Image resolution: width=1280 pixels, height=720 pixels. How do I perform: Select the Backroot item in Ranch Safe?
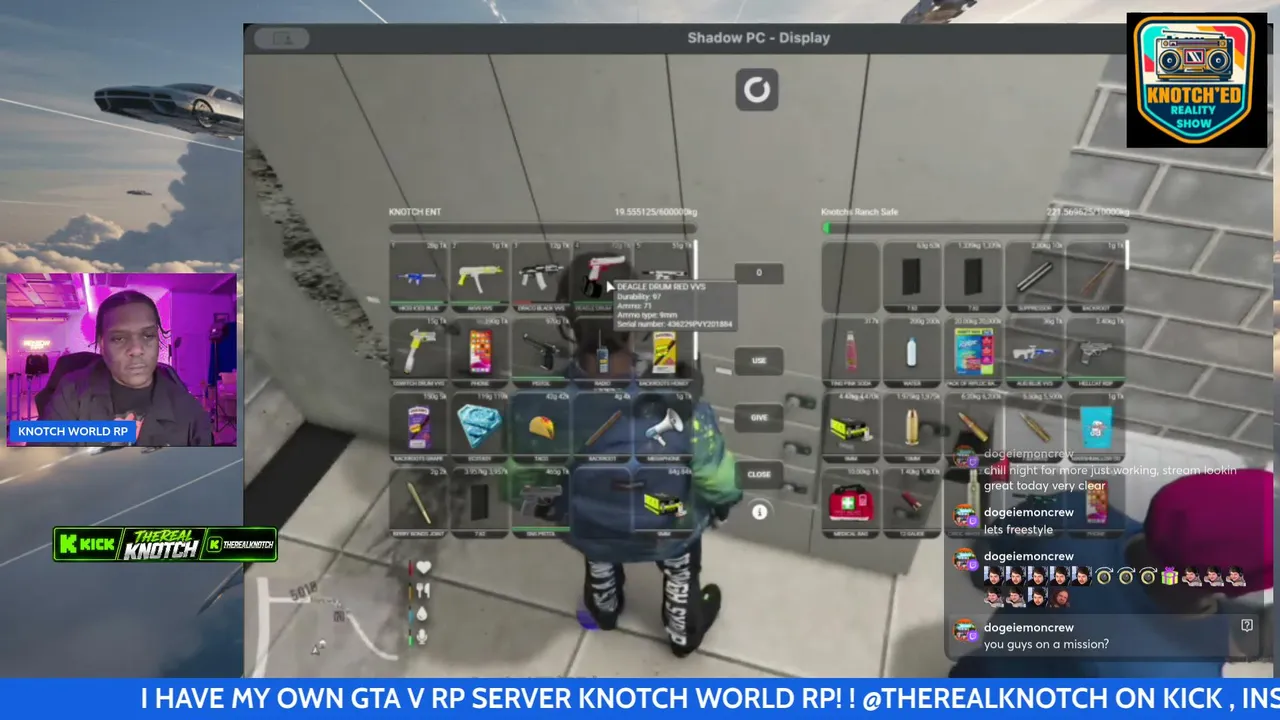pyautogui.click(x=1095, y=277)
